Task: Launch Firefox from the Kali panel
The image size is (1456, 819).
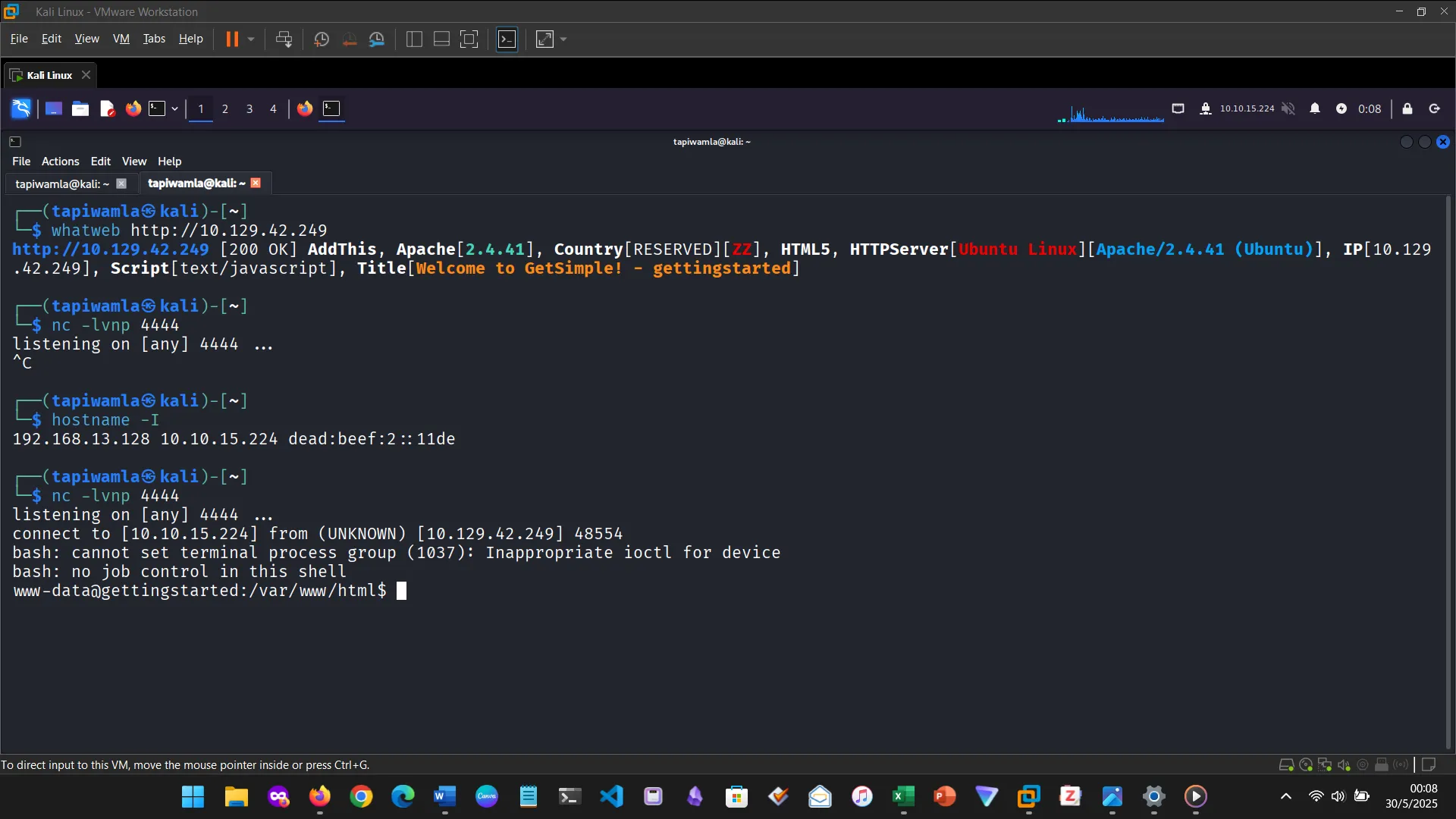Action: [x=133, y=108]
